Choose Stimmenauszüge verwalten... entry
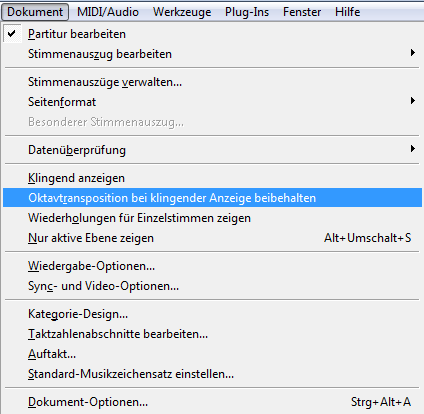 [212, 82]
